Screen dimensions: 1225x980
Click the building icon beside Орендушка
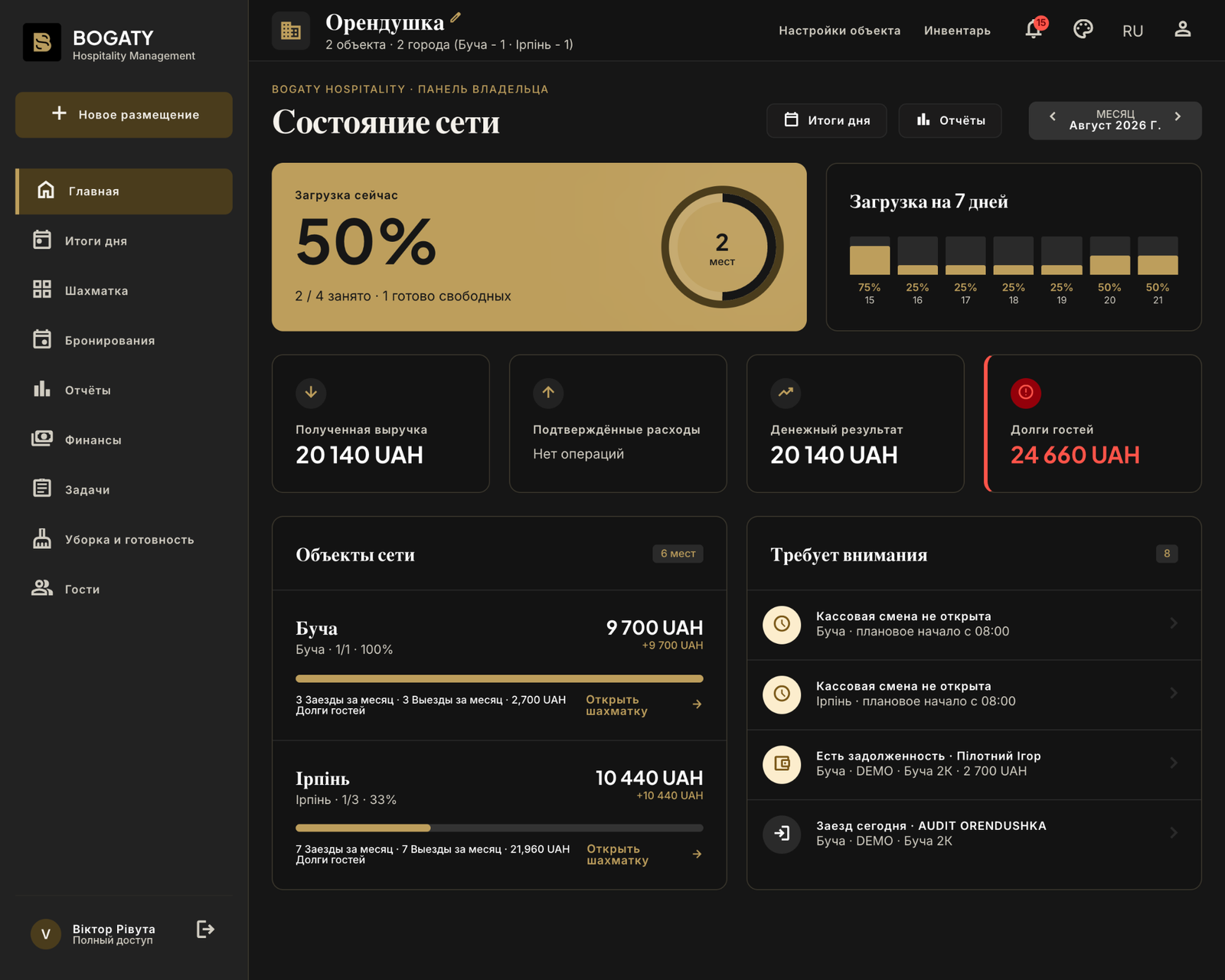tap(291, 31)
